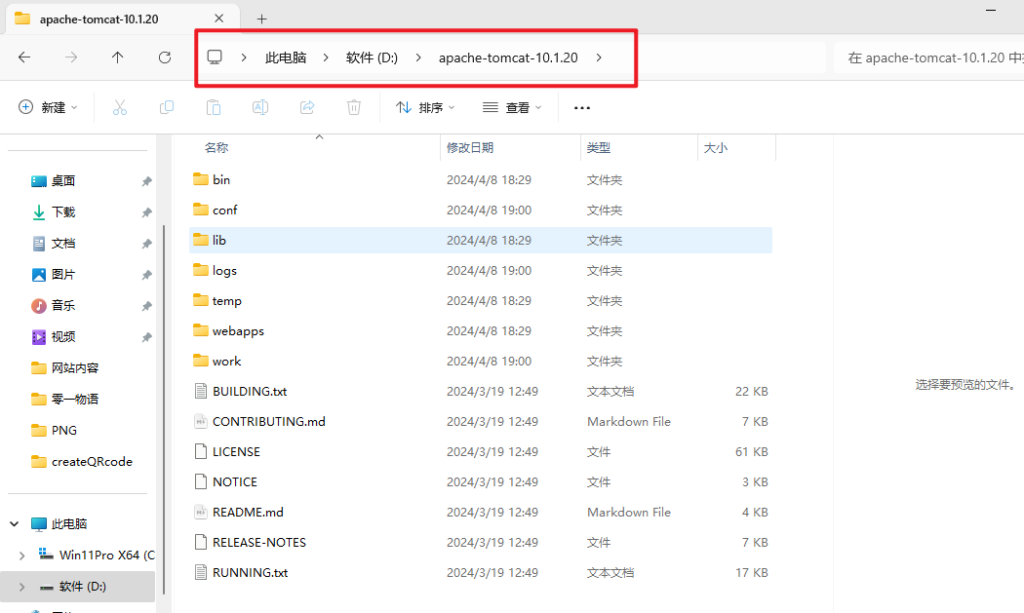Go up one directory level
Image resolution: width=1024 pixels, height=613 pixels.
118,58
